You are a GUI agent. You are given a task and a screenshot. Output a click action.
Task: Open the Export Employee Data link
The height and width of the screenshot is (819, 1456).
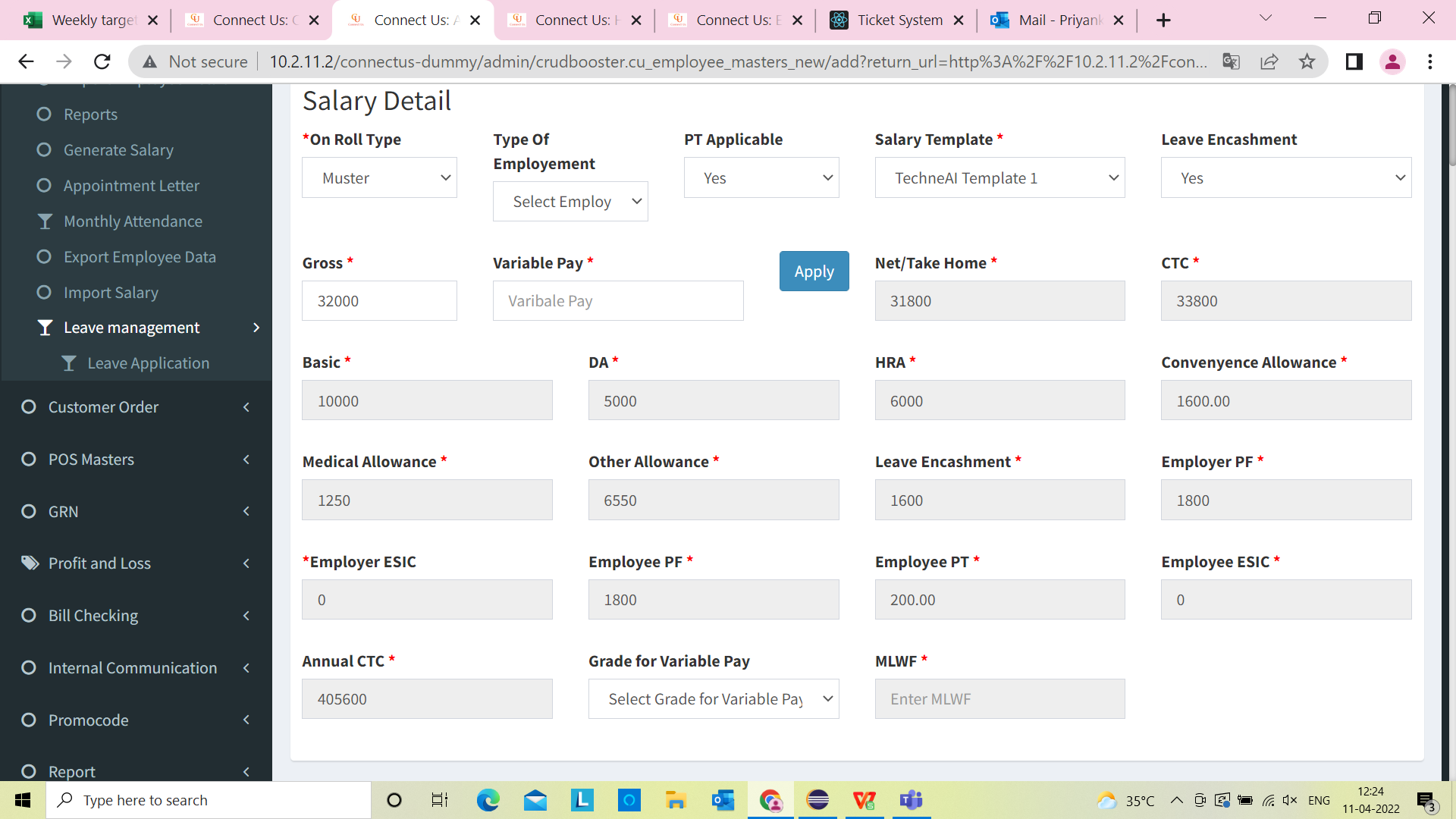click(x=140, y=257)
